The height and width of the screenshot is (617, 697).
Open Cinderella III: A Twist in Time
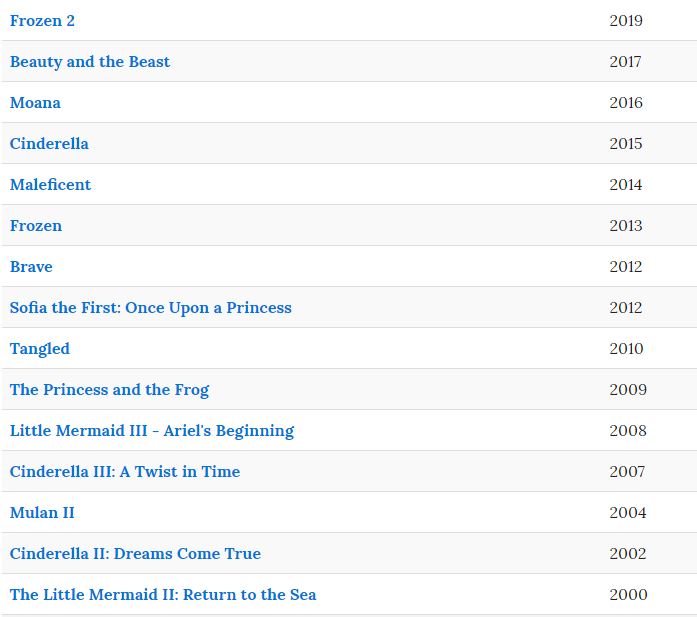pos(125,472)
